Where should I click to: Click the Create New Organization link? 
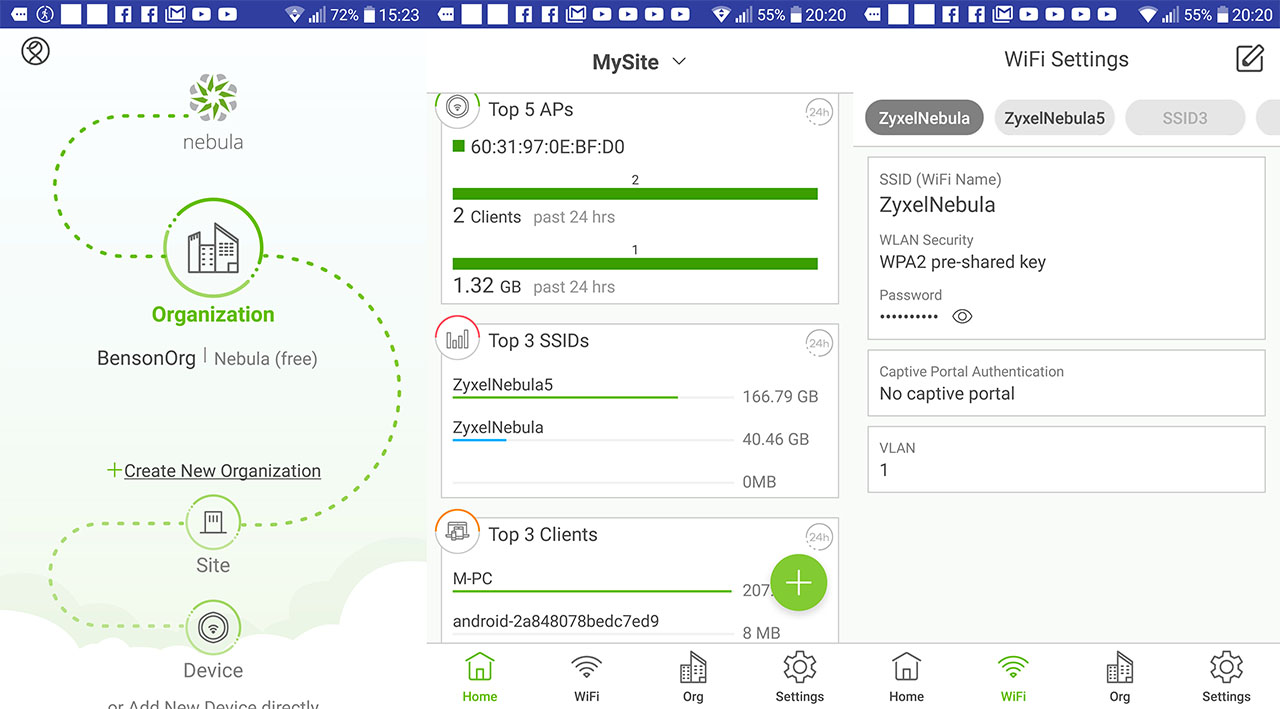tap(222, 471)
